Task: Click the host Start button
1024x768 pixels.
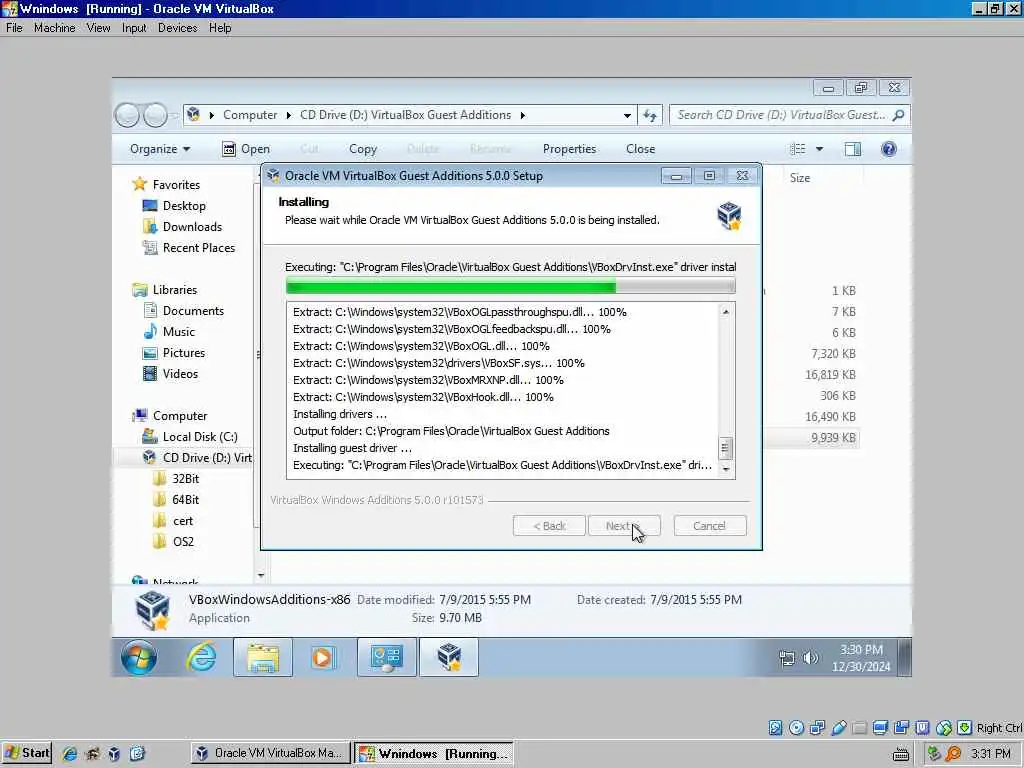Action: point(26,753)
